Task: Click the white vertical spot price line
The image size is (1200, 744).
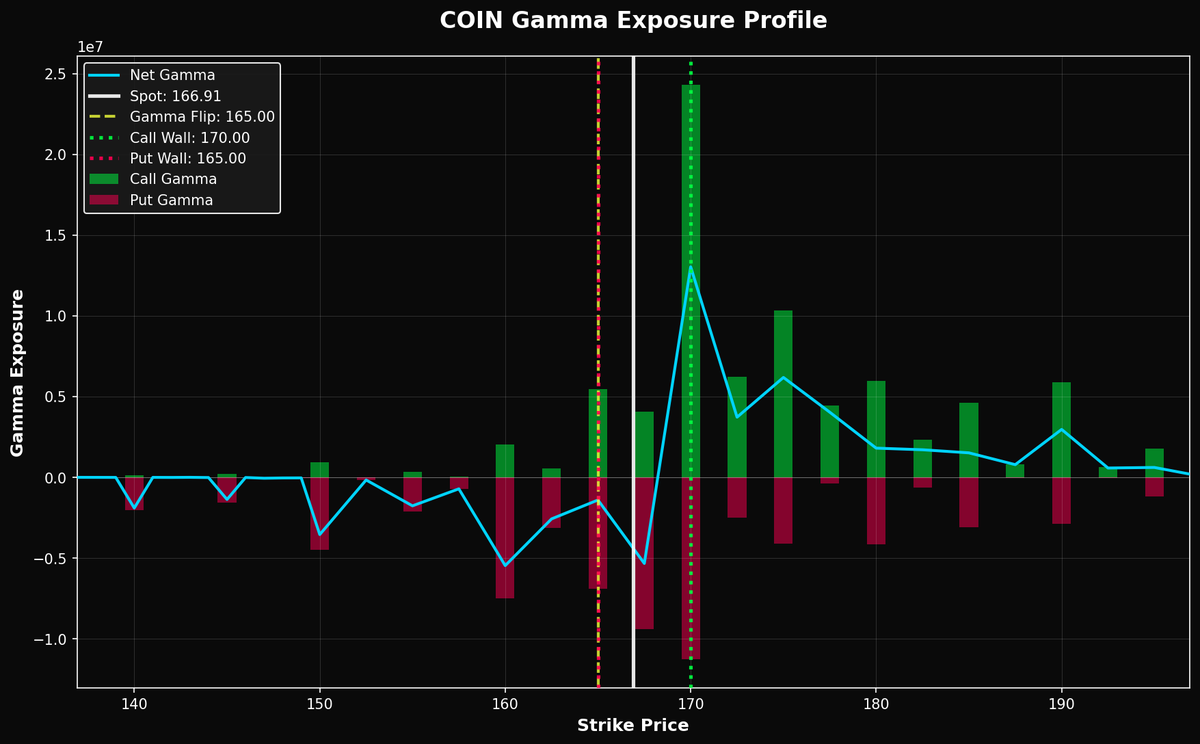Action: click(633, 372)
